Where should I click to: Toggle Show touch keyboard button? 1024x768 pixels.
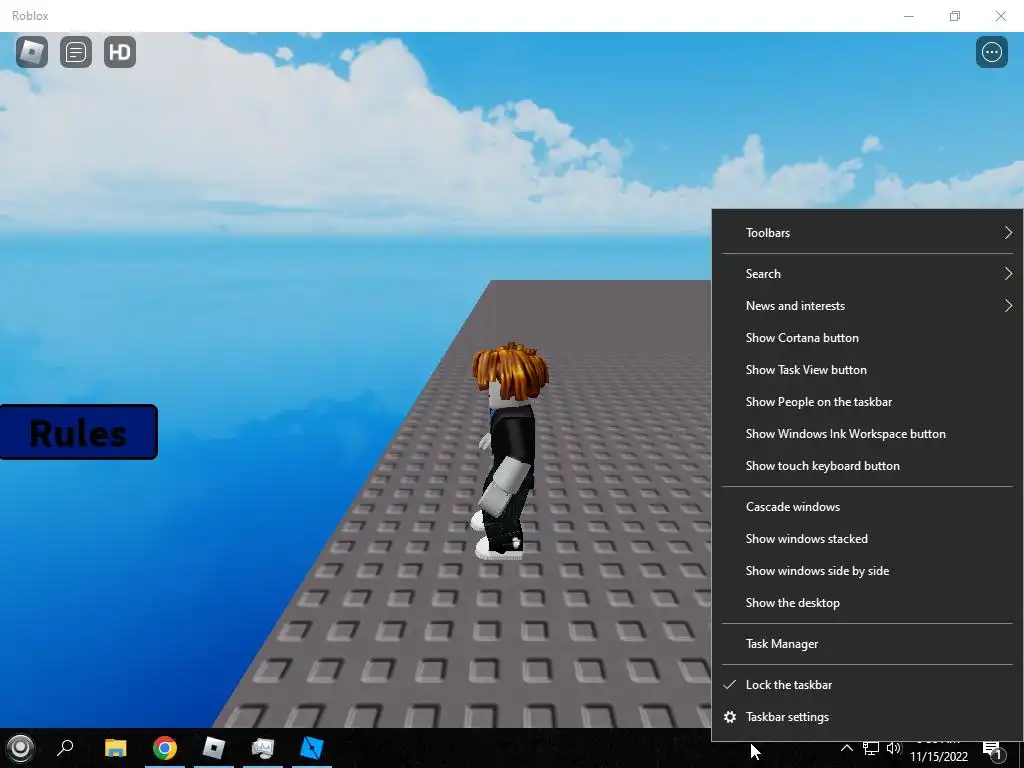click(867, 466)
